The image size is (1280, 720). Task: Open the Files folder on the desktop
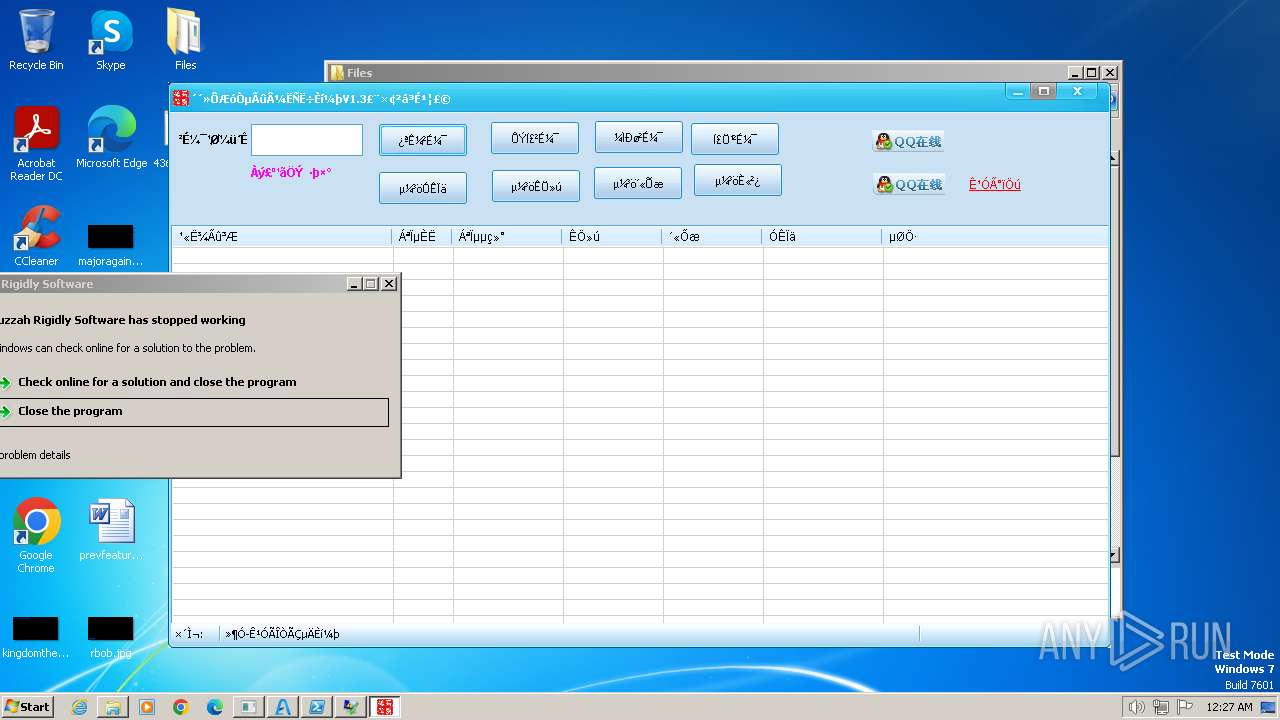coord(185,40)
